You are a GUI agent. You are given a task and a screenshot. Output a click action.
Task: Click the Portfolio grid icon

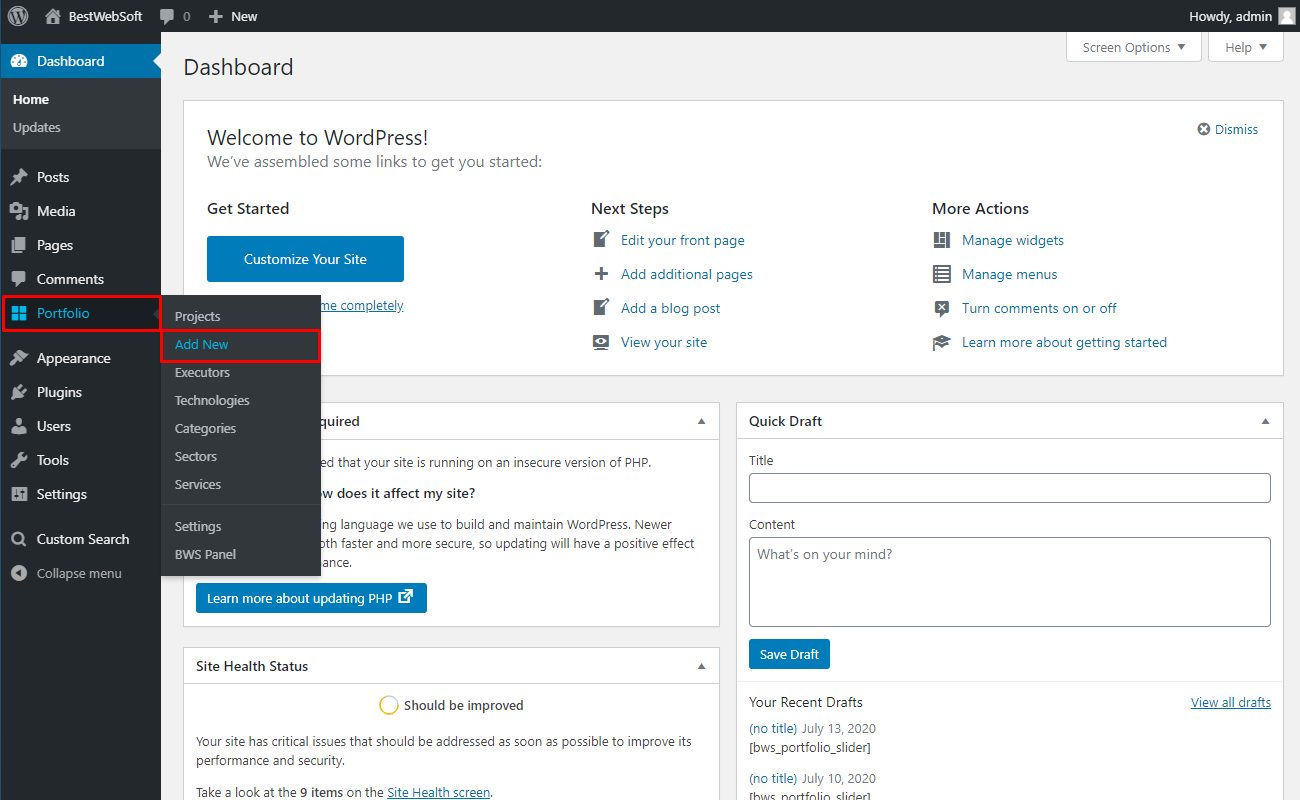pyautogui.click(x=19, y=313)
